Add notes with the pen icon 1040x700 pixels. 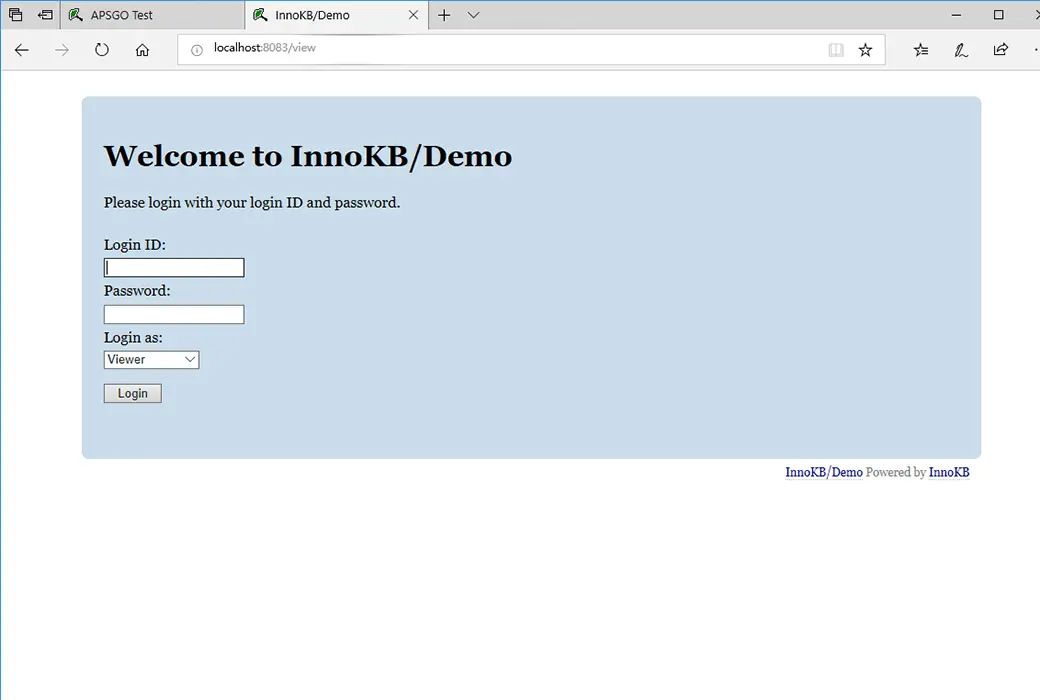click(x=960, y=50)
